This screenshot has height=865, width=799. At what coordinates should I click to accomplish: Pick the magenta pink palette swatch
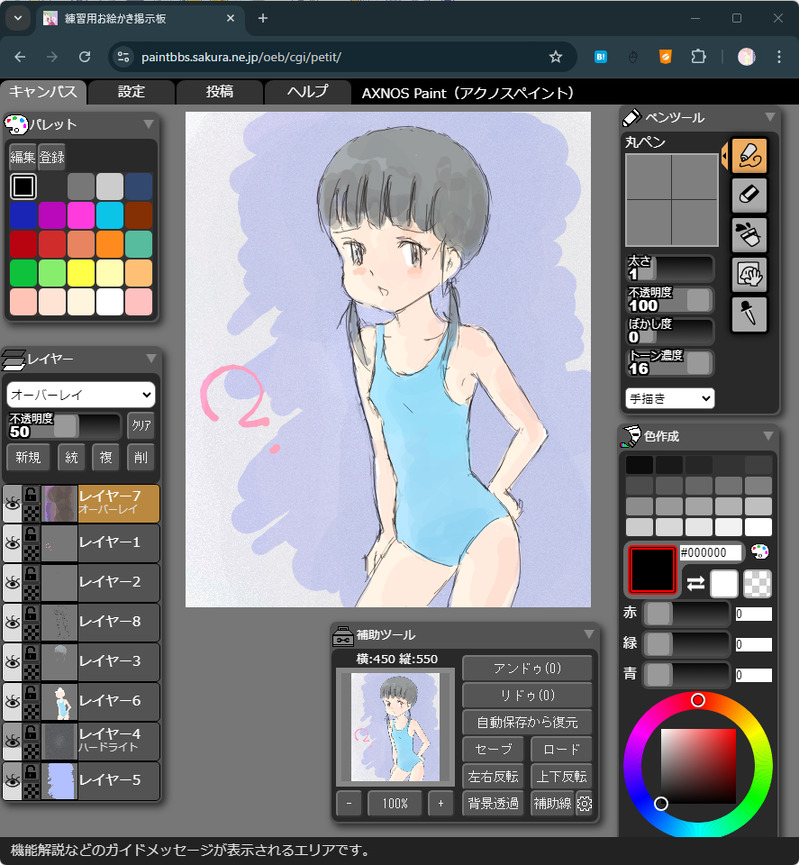point(81,215)
